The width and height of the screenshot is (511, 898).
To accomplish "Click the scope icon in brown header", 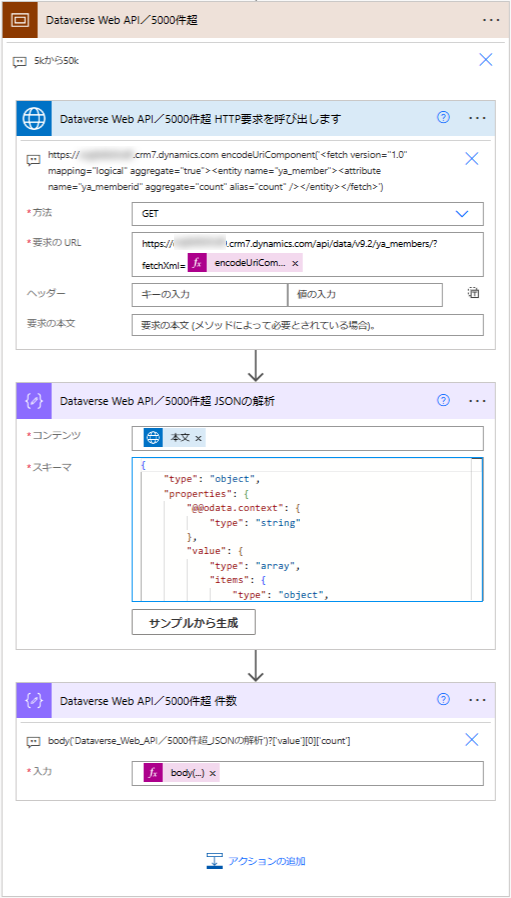I will [18, 19].
